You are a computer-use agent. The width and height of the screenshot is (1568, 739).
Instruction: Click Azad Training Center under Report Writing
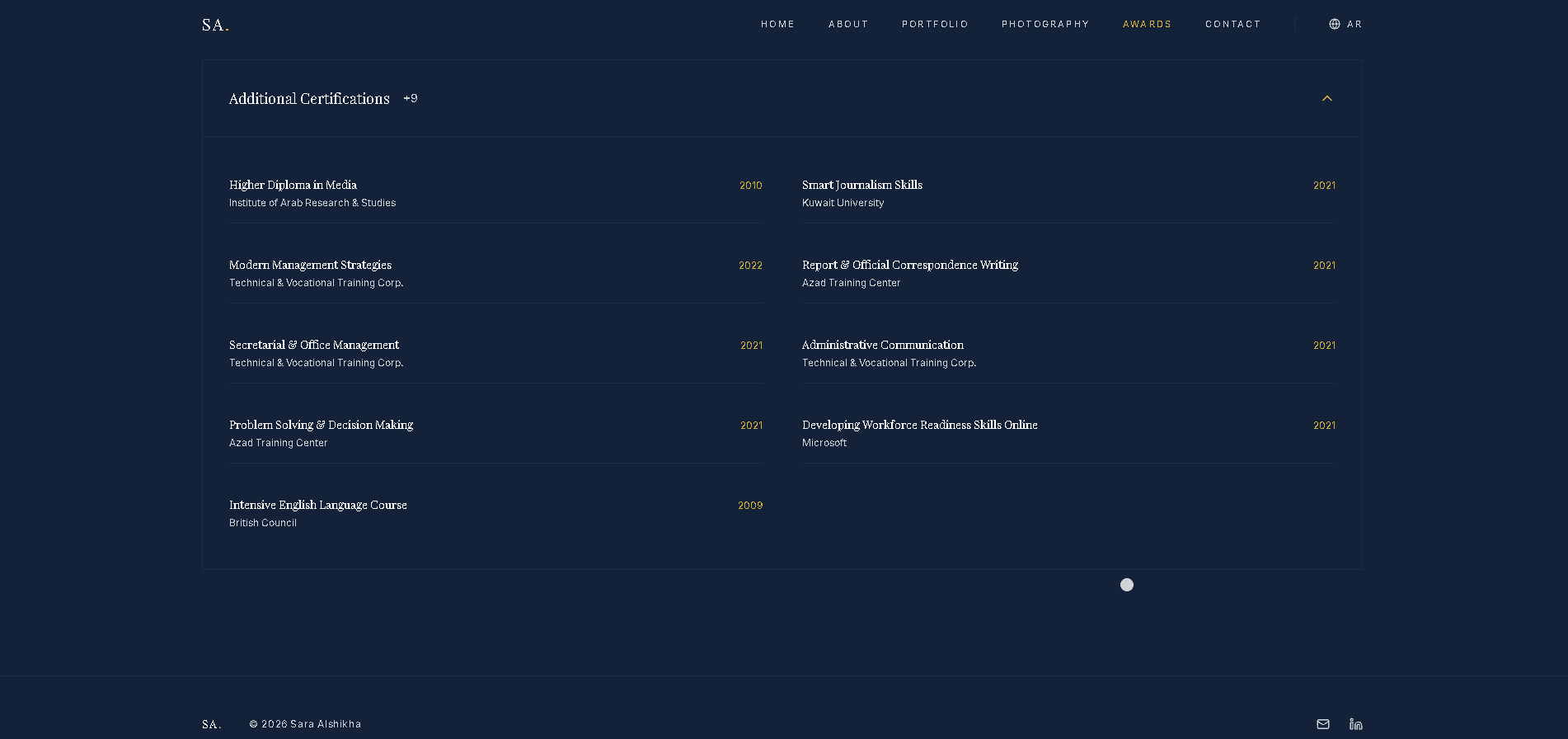point(852,283)
